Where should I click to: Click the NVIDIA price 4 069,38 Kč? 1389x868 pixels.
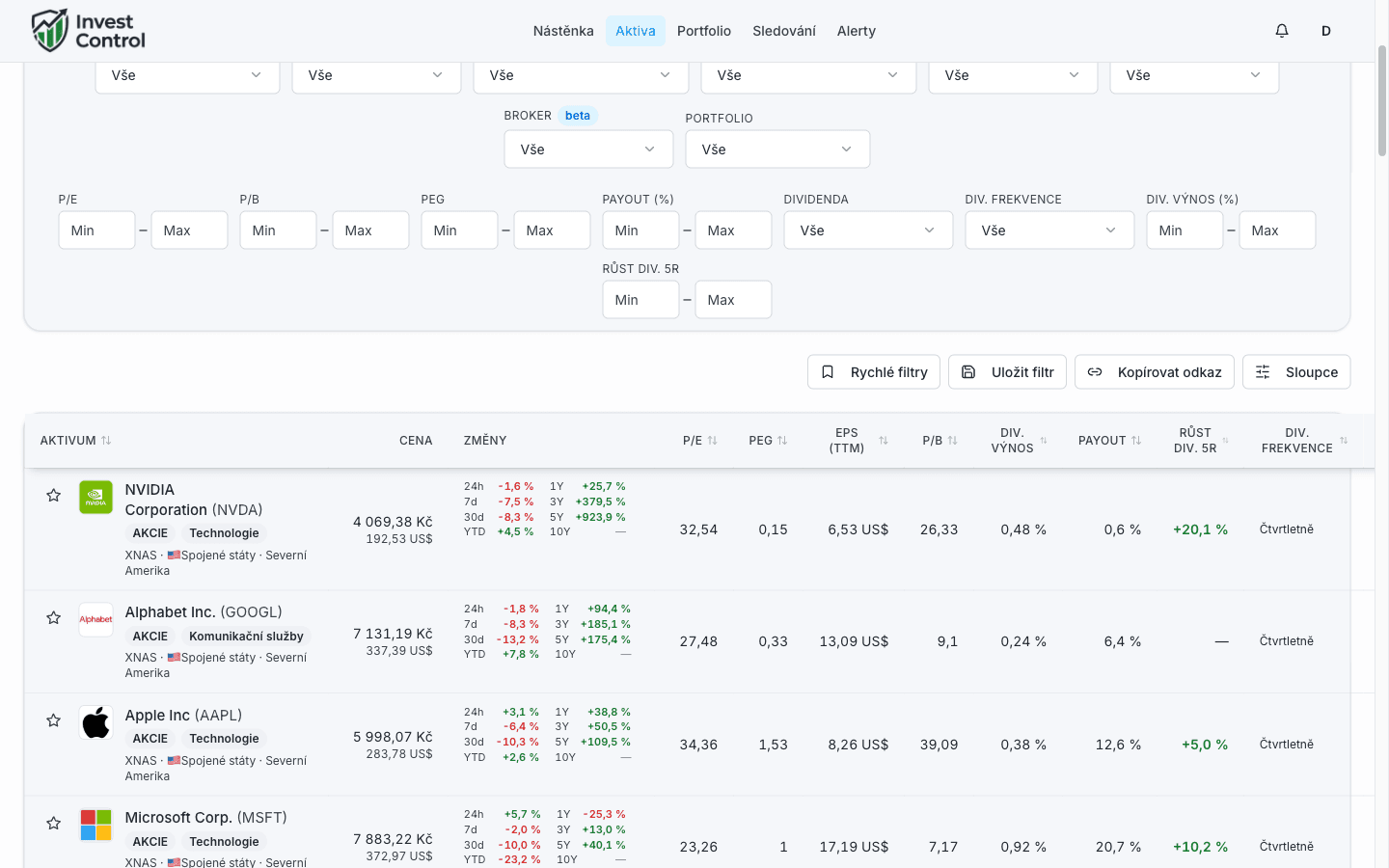pyautogui.click(x=393, y=522)
